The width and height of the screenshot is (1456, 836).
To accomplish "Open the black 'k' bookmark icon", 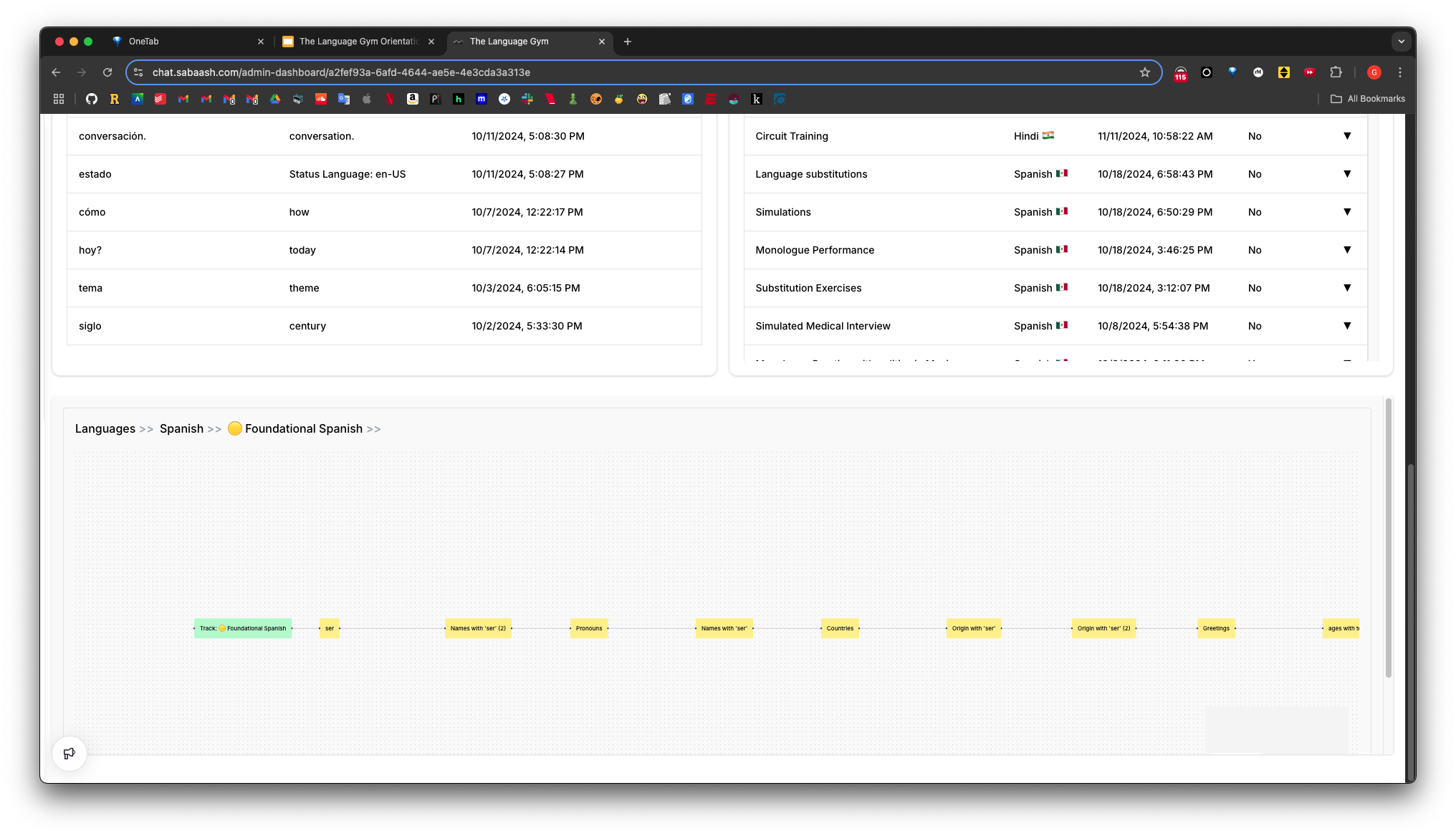I will [757, 99].
